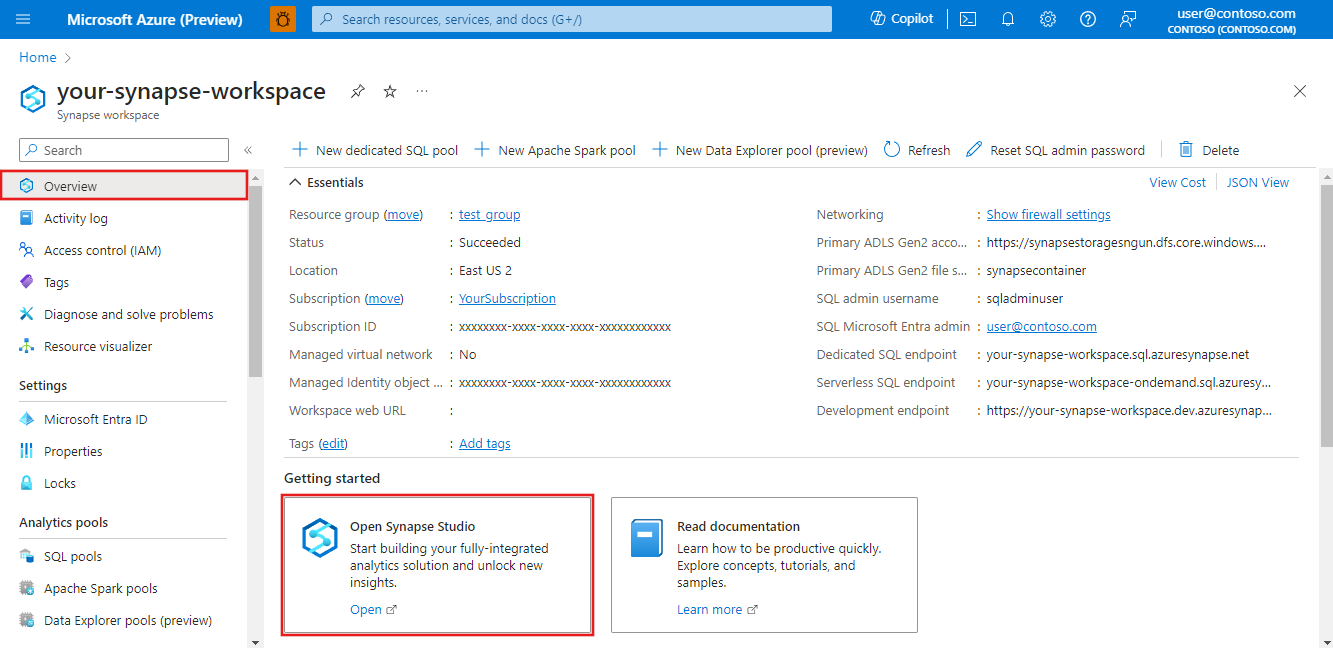Screen dimensions: 1333x648
Task: Open the Cloud Shell terminal
Action: coord(967,18)
